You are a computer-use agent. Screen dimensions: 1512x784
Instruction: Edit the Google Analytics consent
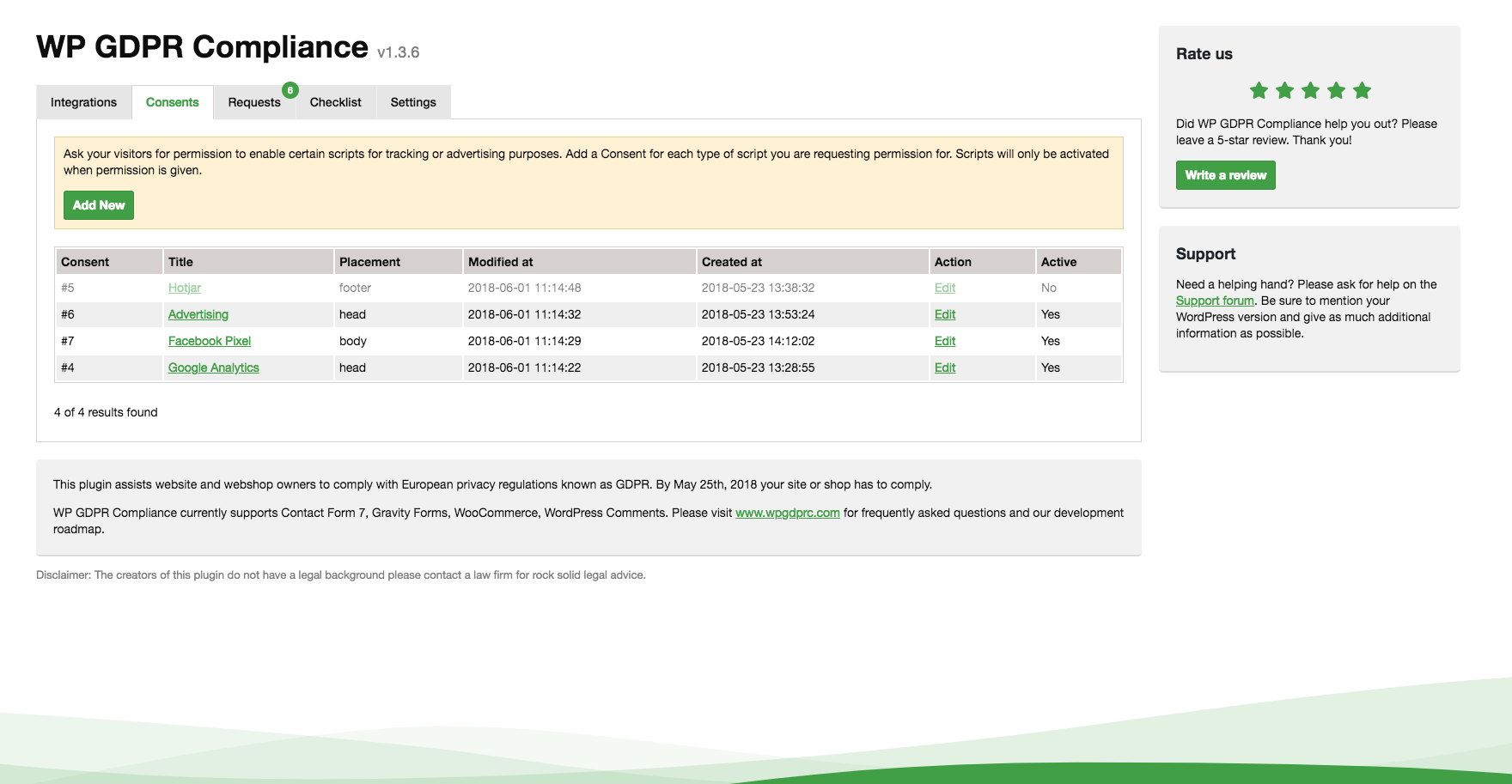[x=945, y=368]
